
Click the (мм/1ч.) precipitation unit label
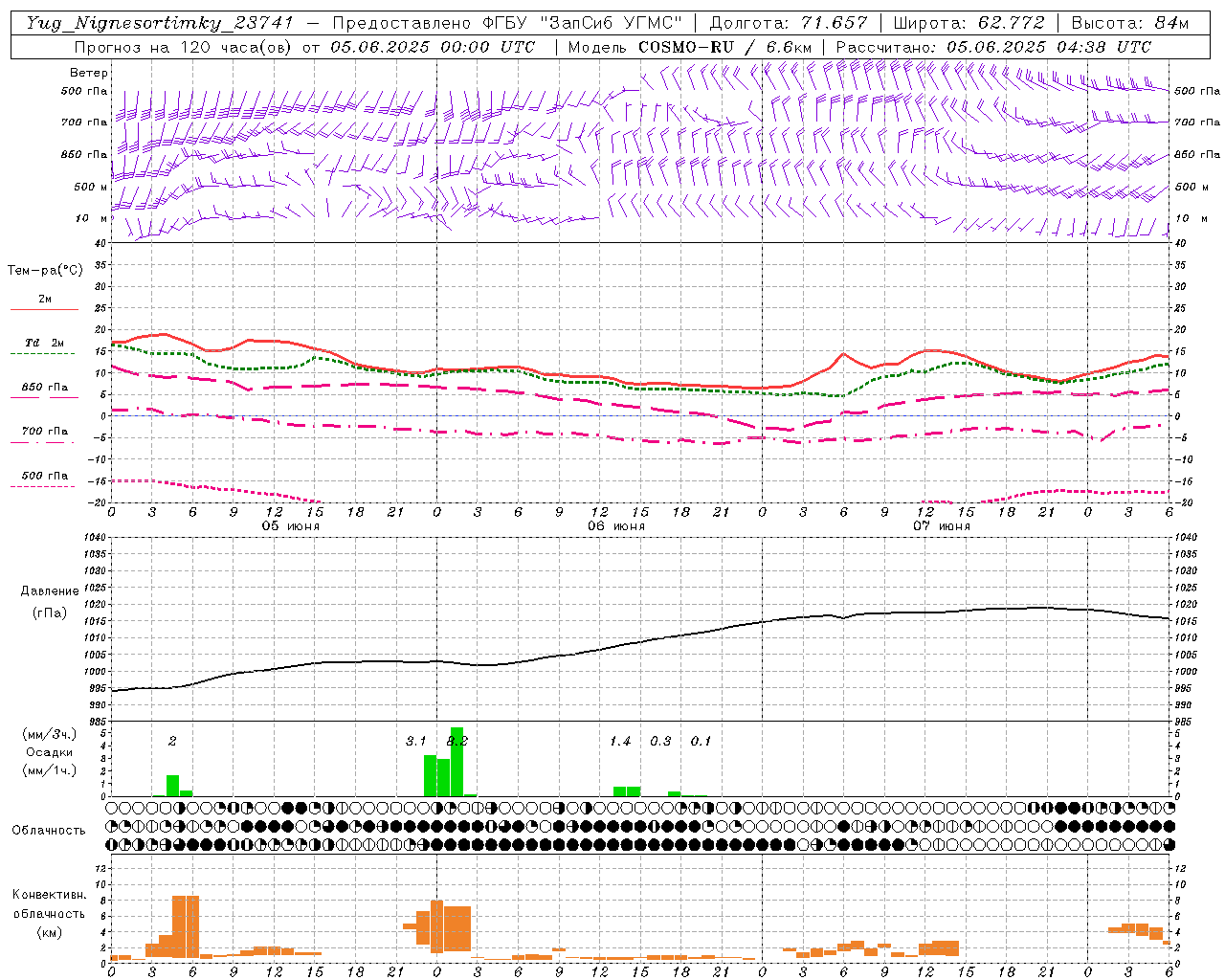[x=50, y=770]
